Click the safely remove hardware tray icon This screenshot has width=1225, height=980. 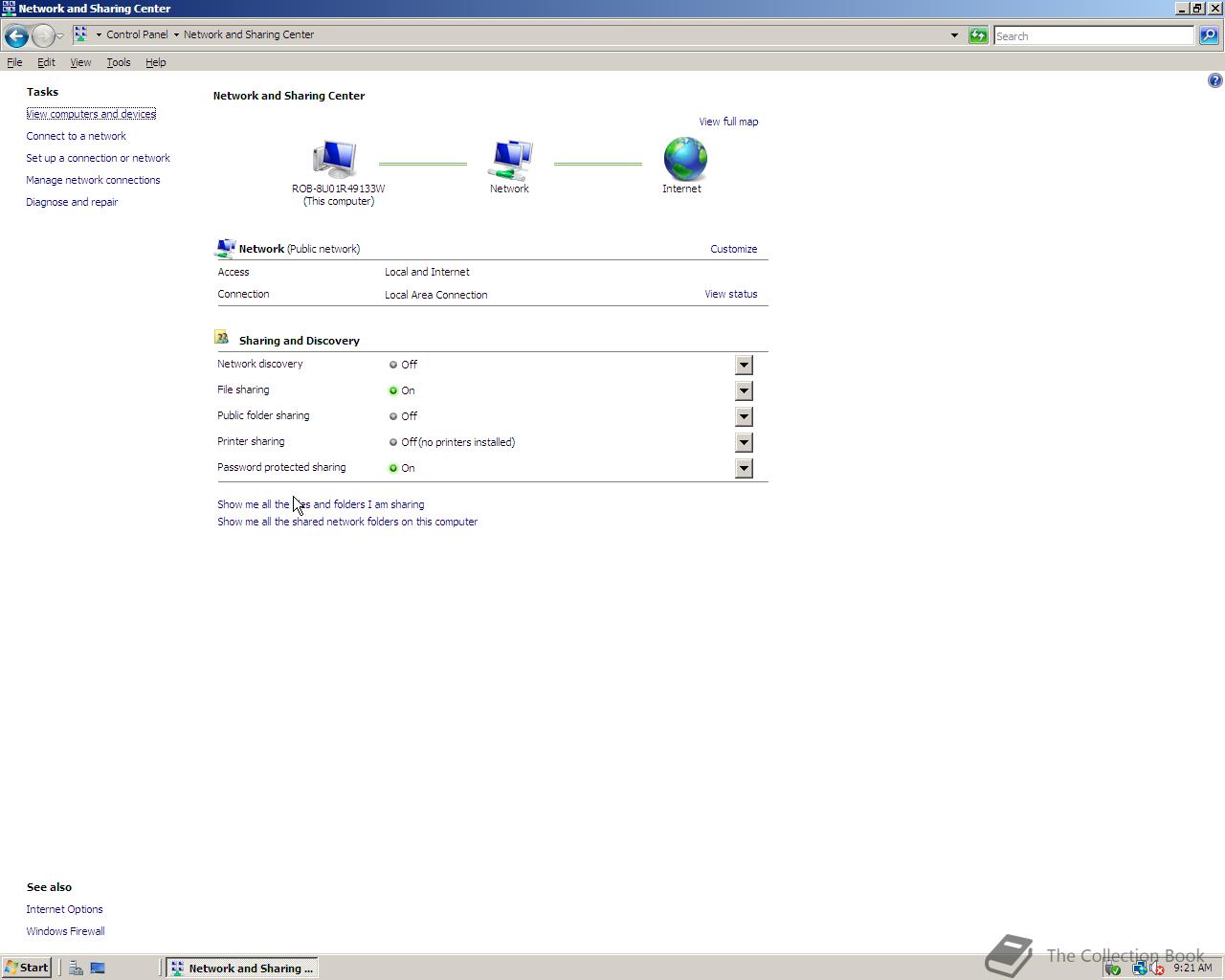1113,969
